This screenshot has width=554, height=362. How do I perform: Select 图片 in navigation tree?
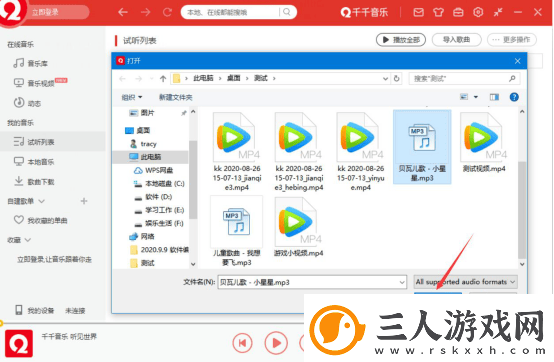pos(147,113)
